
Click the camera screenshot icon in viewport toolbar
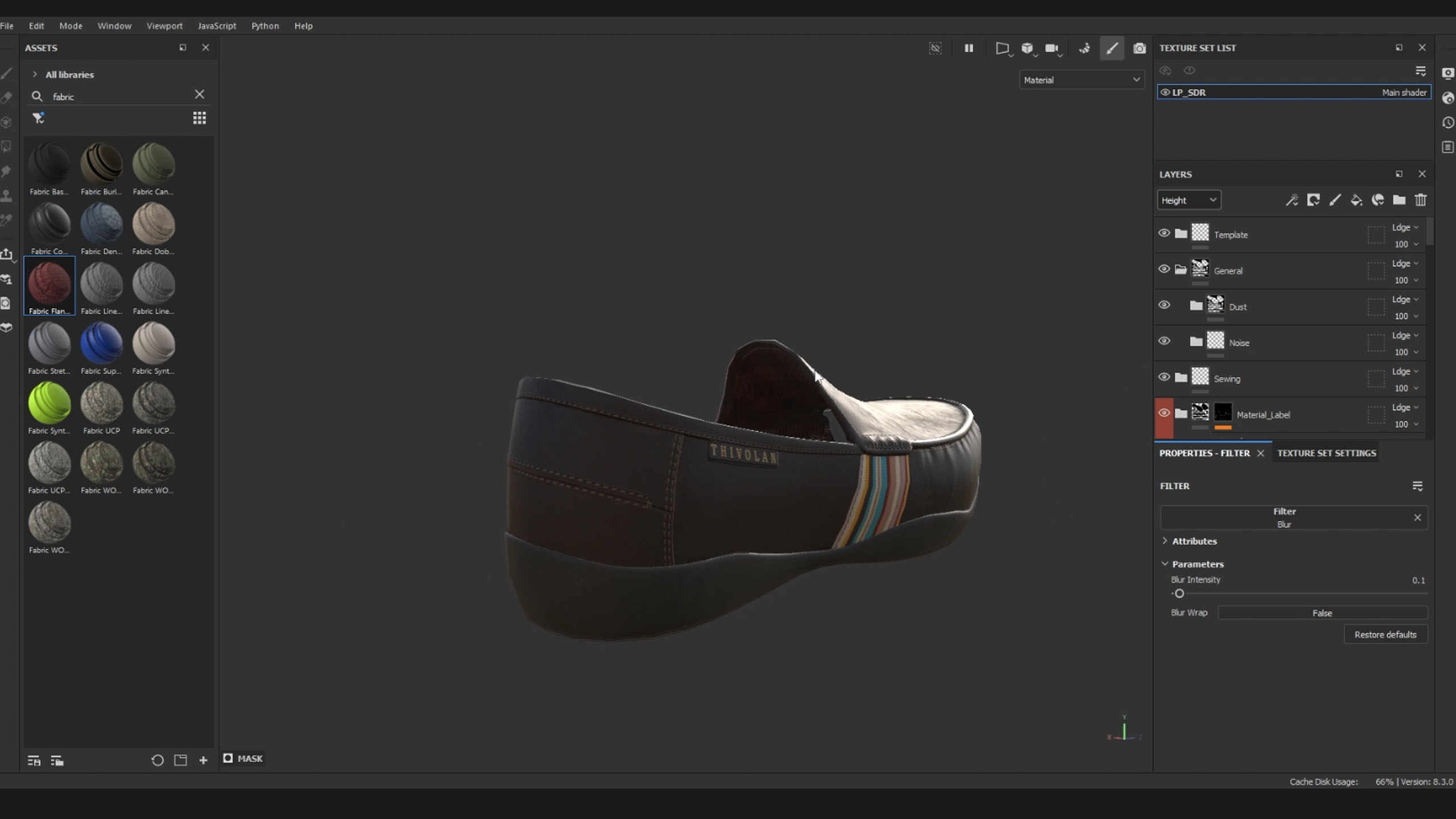pos(1139,48)
